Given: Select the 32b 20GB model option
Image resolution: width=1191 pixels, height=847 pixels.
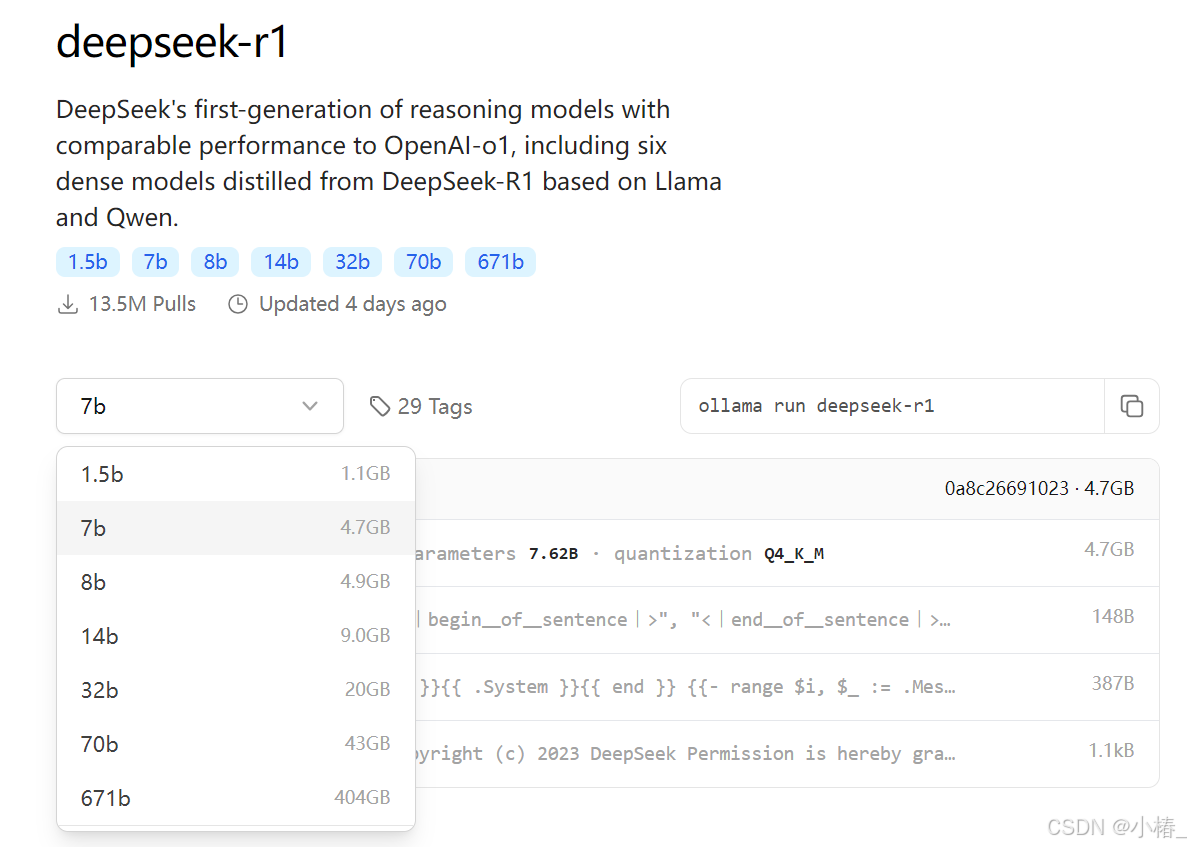Looking at the screenshot, I should coord(235,690).
